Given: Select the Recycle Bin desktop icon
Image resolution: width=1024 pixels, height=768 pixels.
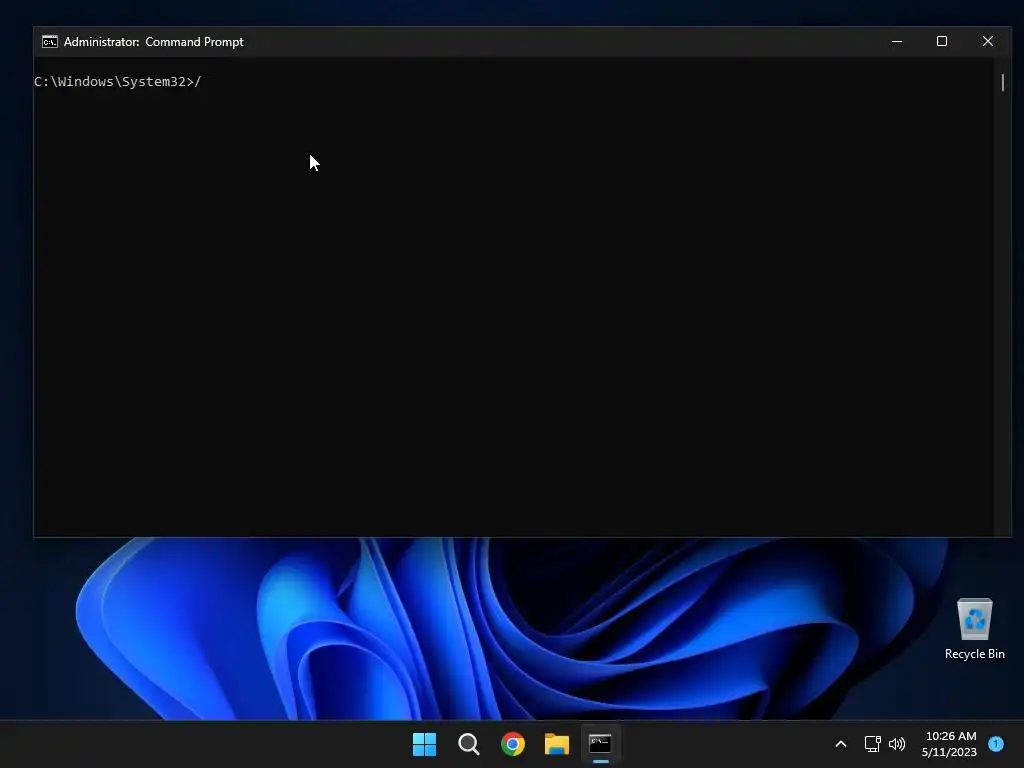Looking at the screenshot, I should (x=974, y=630).
